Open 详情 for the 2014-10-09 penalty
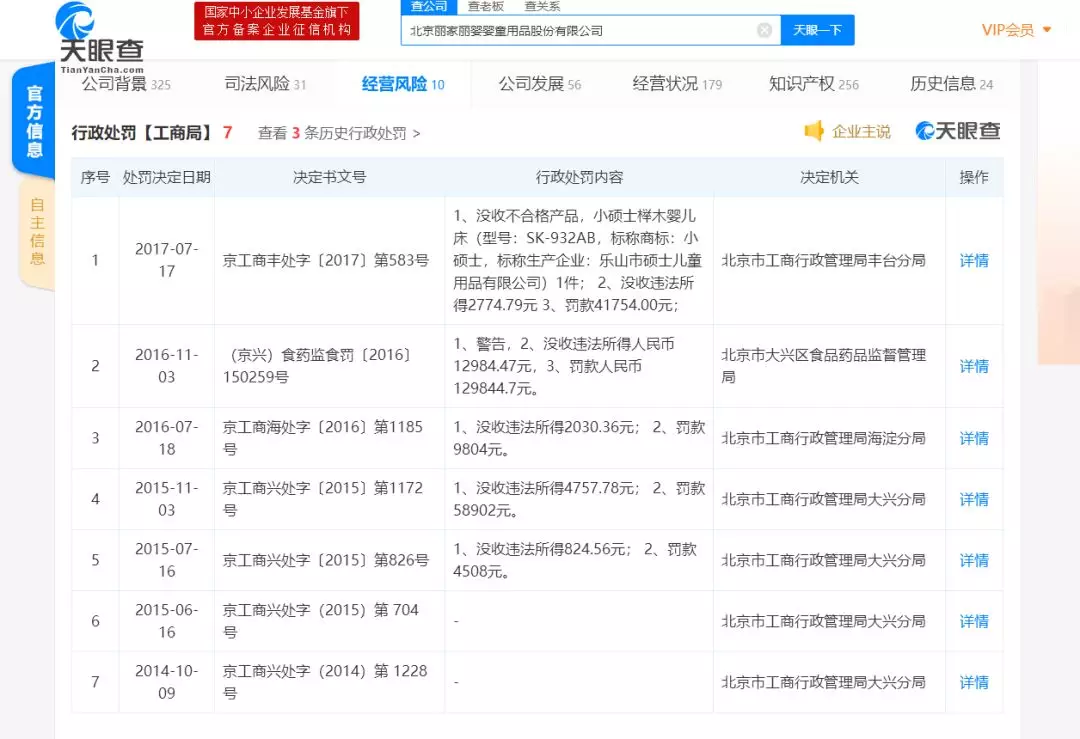 coord(974,682)
